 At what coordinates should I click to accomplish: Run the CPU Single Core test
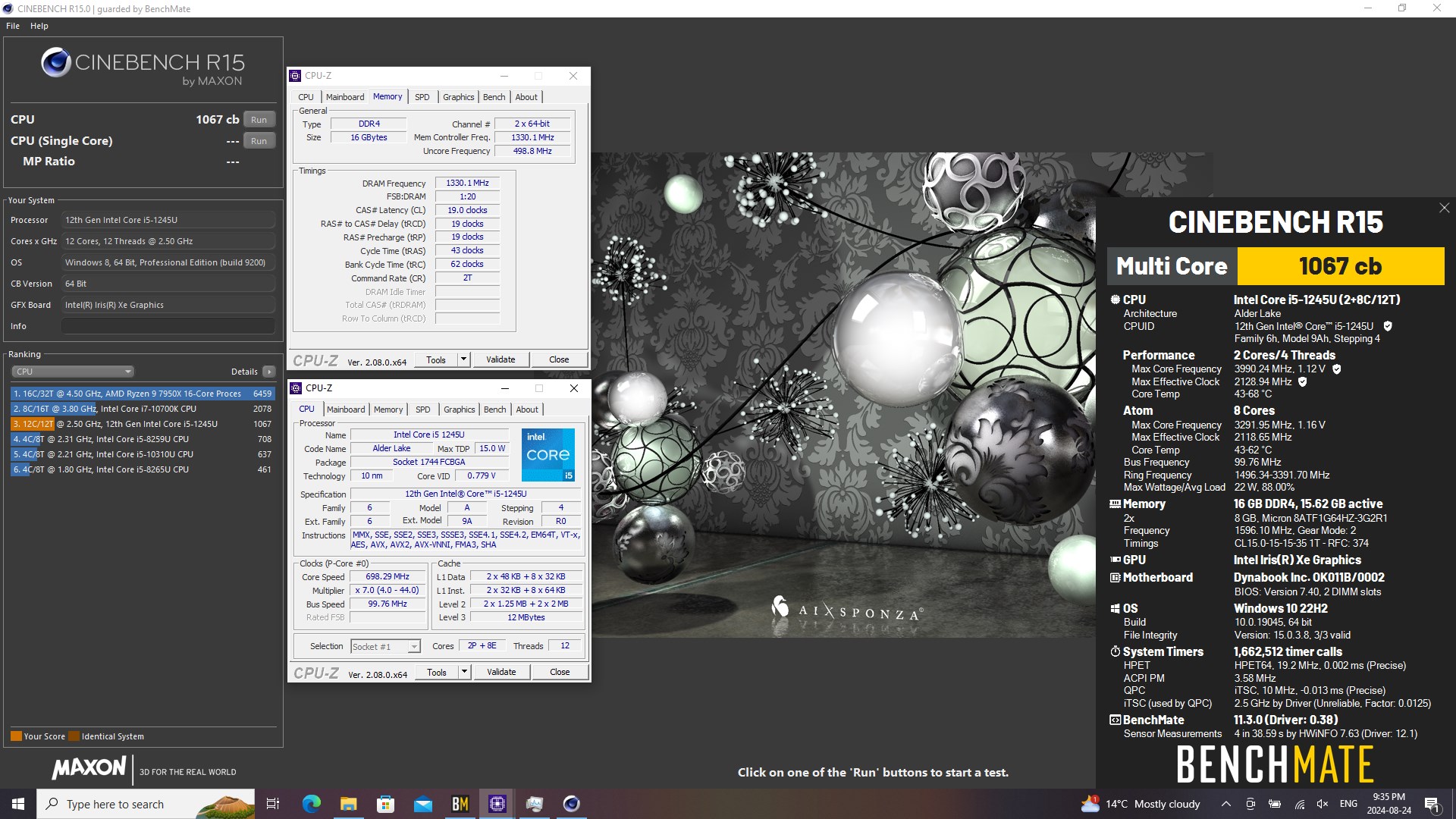pos(259,141)
